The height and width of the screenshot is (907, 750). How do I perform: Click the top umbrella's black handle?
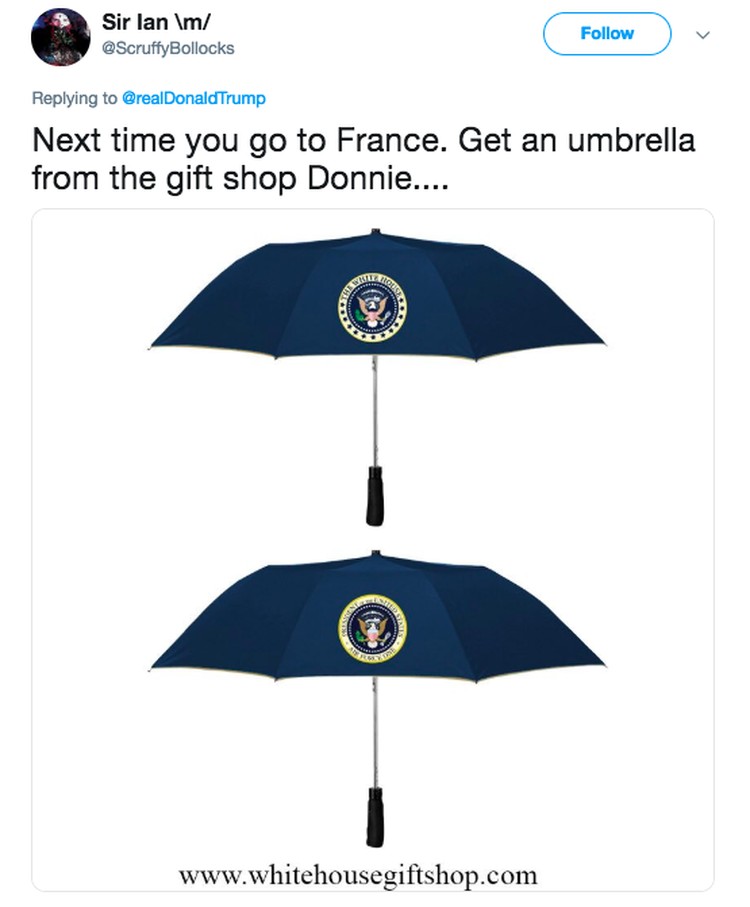(375, 495)
